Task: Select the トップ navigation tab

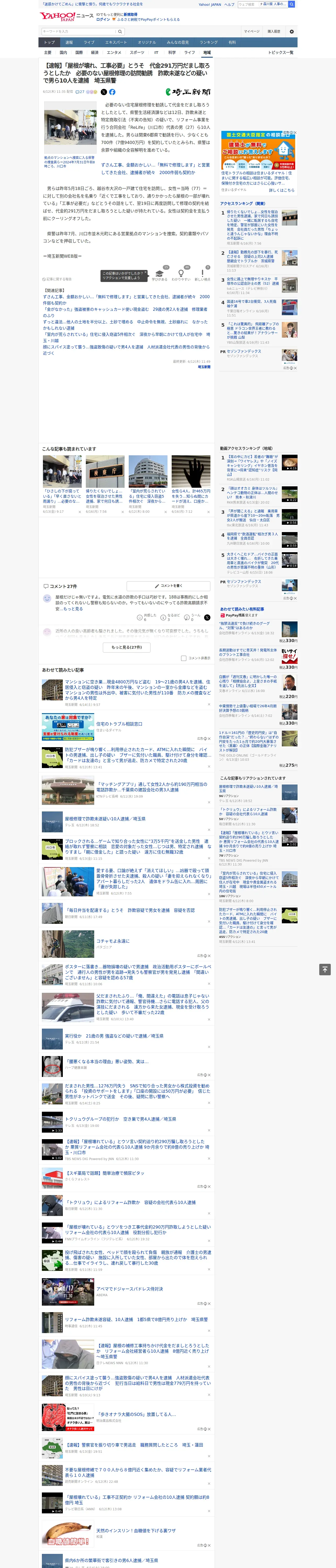Action: tap(49, 43)
